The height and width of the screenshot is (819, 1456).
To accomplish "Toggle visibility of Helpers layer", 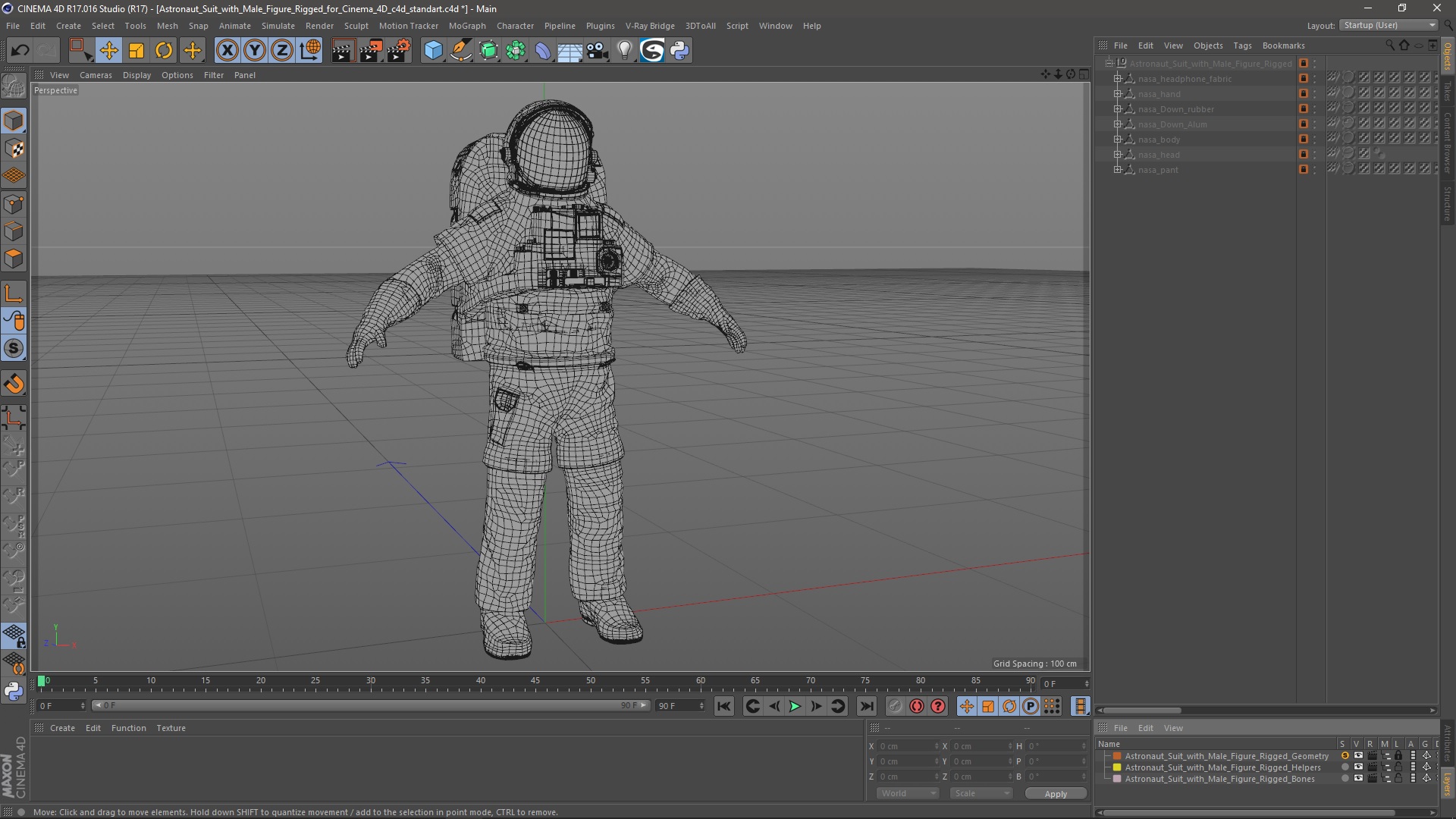I will pos(1358,767).
